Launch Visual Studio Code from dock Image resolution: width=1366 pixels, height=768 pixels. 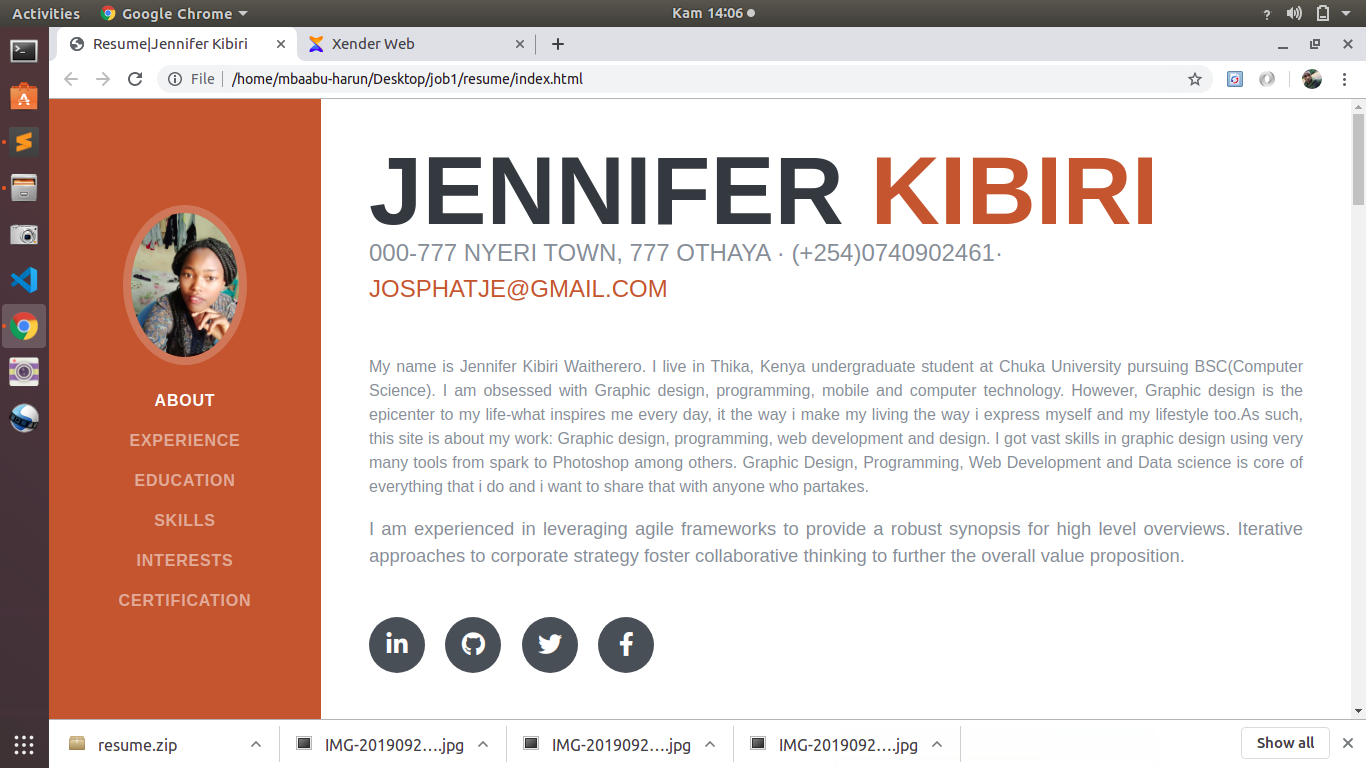click(24, 280)
